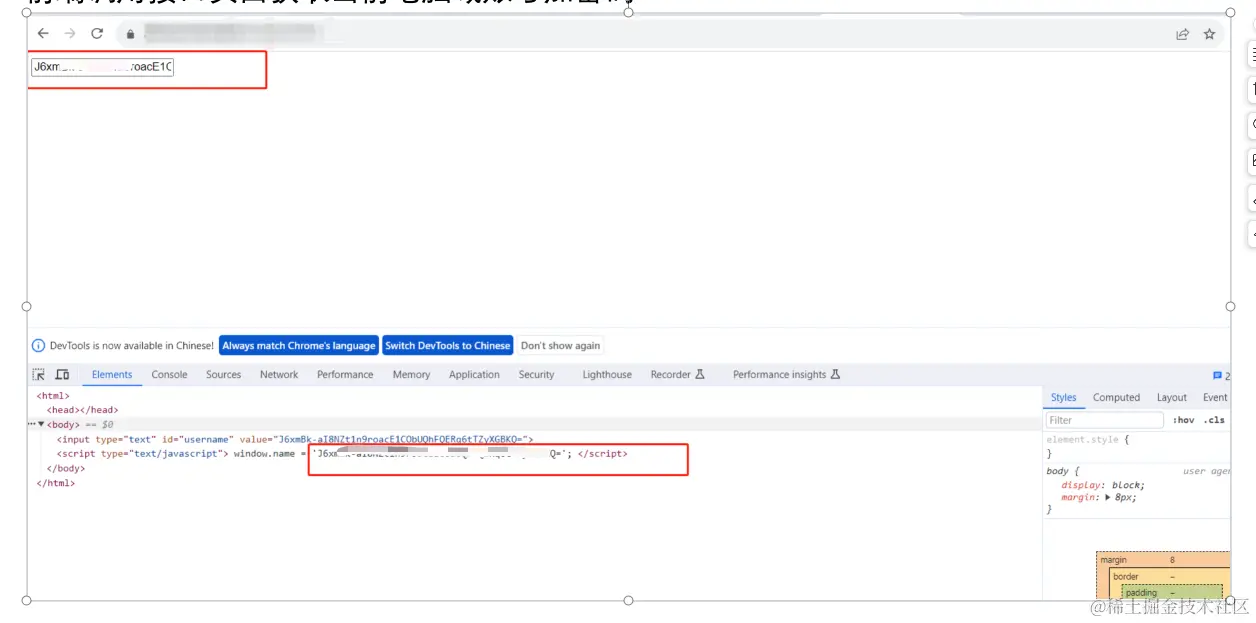Open the Memory tab
Screen dimensions: 1256x623
(x=411, y=375)
